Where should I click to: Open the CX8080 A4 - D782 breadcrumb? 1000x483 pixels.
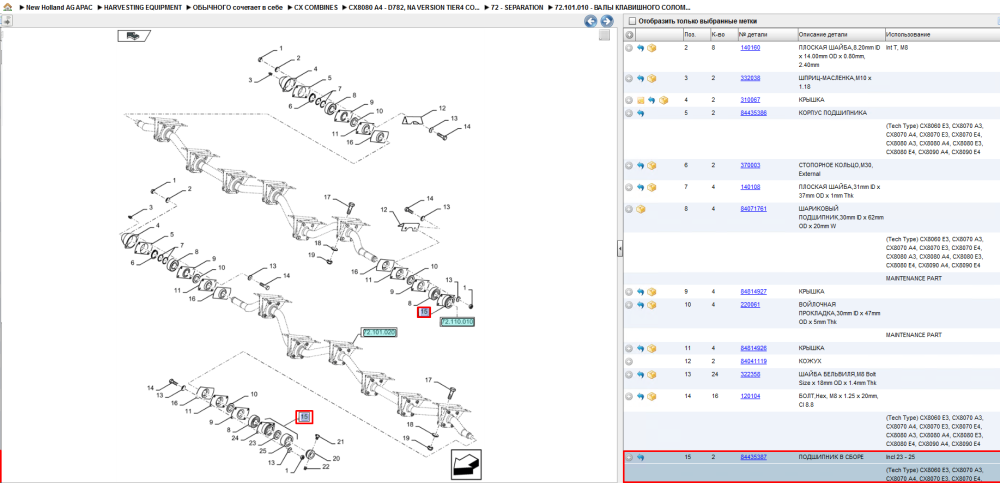coord(415,8)
